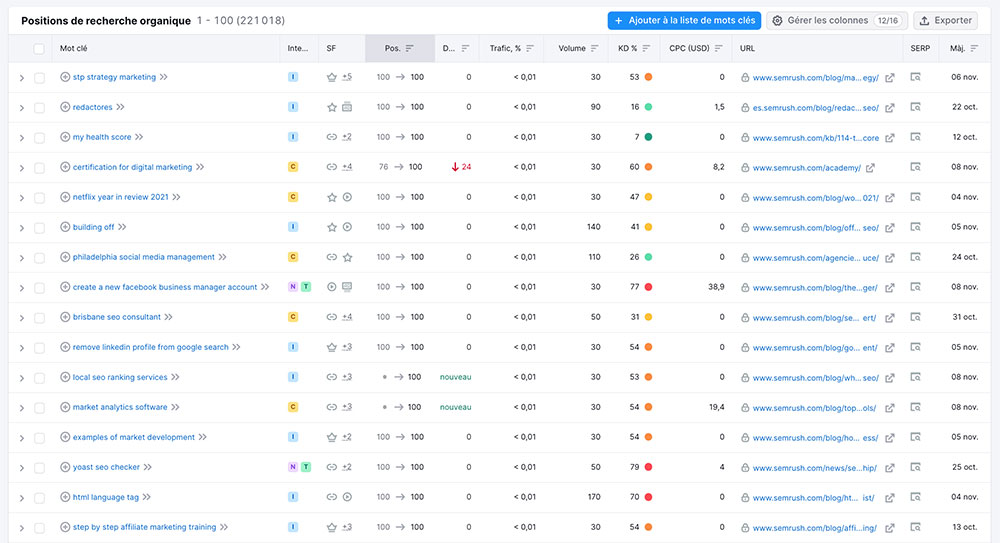Expand create a new facebook business manager account row
Screen dimensions: 1000x543
point(22,288)
